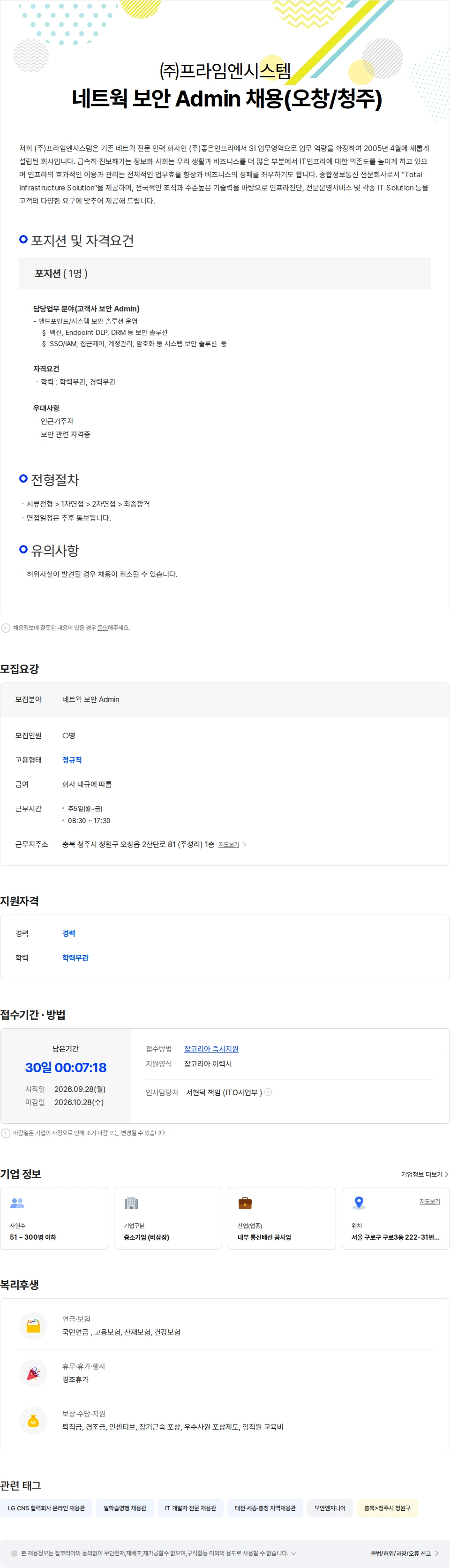Click the 연금·보험 benefits icon
This screenshot has height=1568, width=450.
coord(33,1325)
